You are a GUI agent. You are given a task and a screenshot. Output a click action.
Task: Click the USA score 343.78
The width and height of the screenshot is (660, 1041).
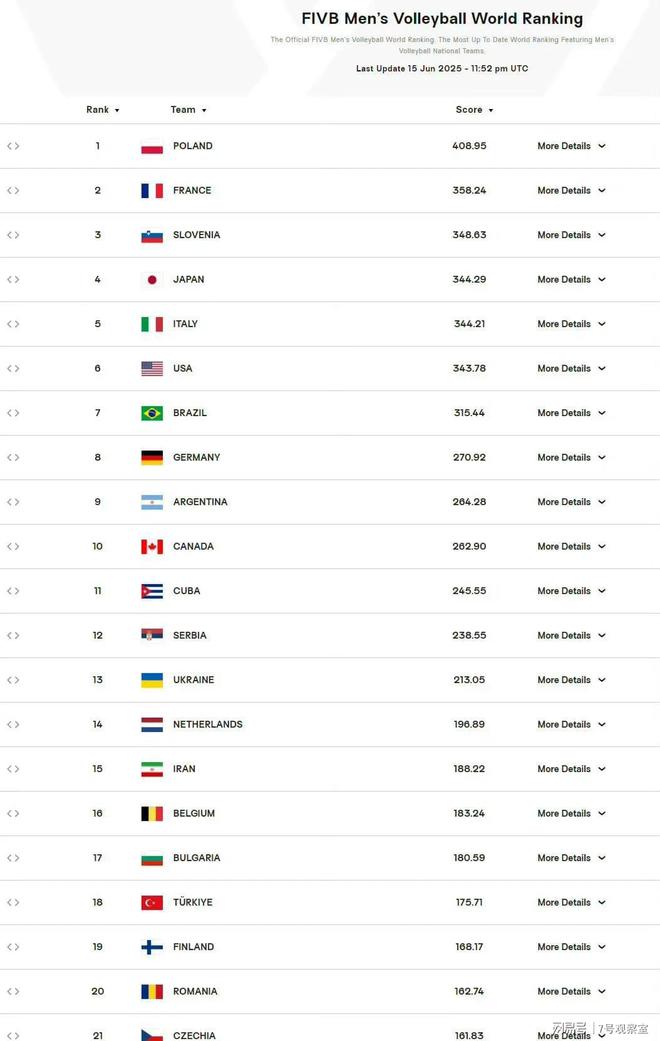469,368
